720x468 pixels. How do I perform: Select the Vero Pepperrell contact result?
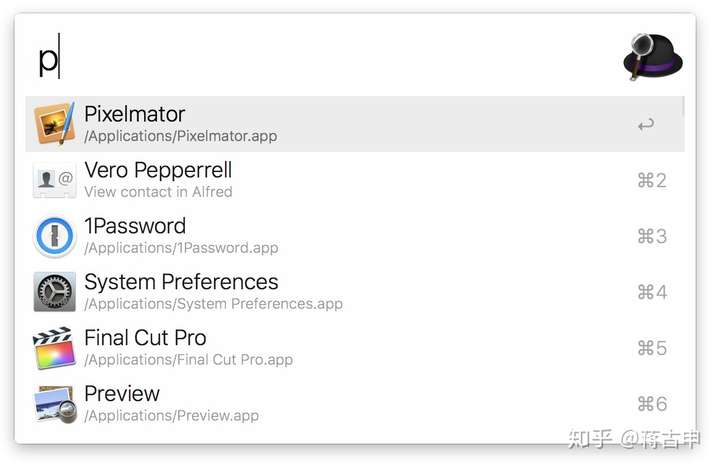coord(158,170)
